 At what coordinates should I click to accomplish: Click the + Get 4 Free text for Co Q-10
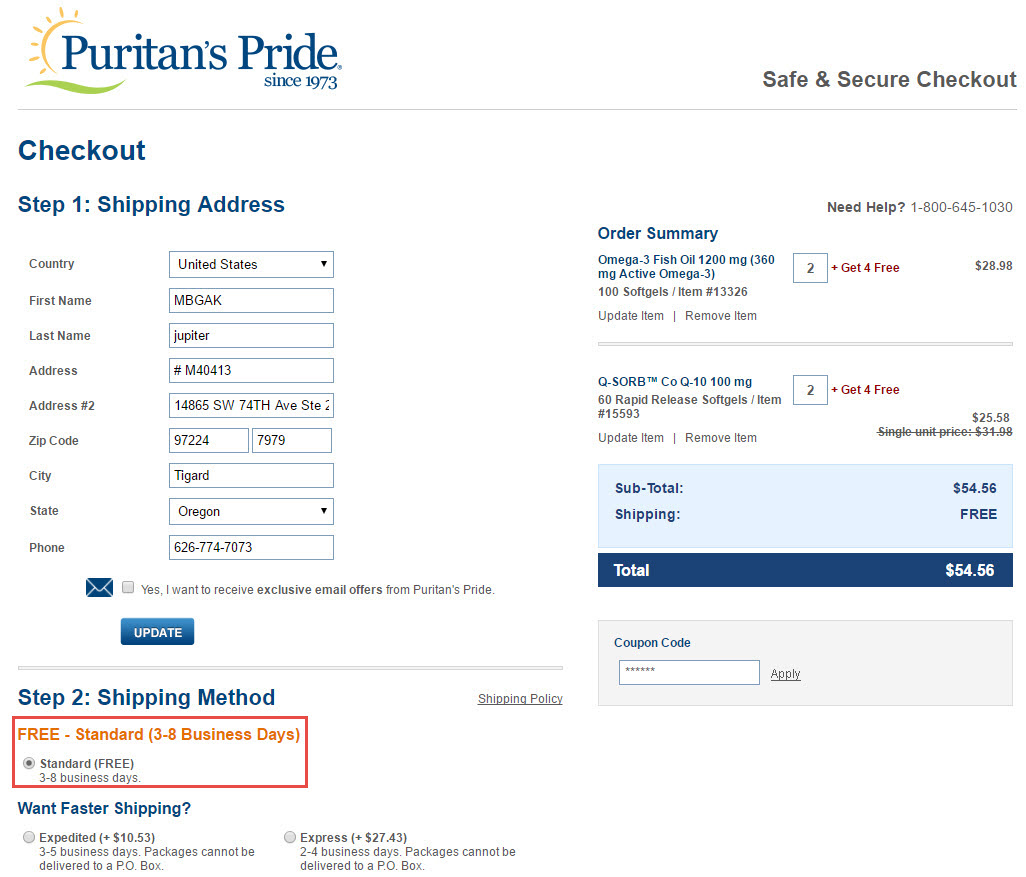coord(865,389)
